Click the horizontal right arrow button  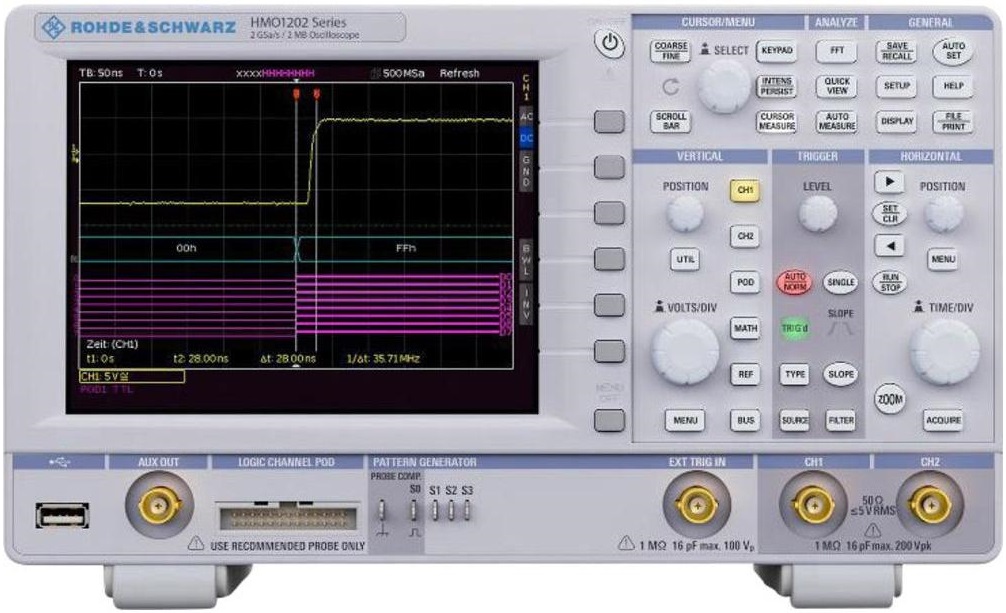coord(889,182)
